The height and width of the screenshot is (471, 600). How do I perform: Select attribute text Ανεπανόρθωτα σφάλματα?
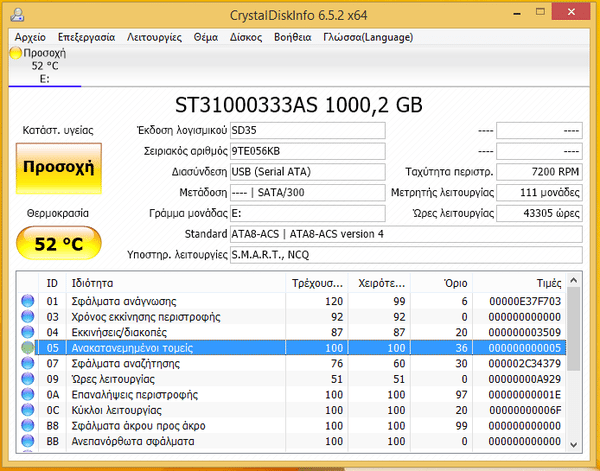(133, 441)
